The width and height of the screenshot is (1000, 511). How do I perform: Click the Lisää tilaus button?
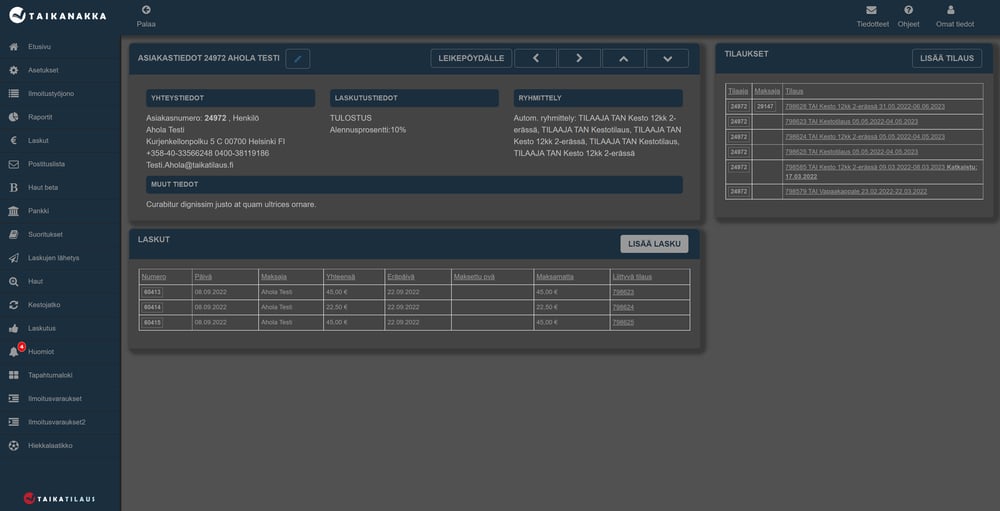(947, 58)
